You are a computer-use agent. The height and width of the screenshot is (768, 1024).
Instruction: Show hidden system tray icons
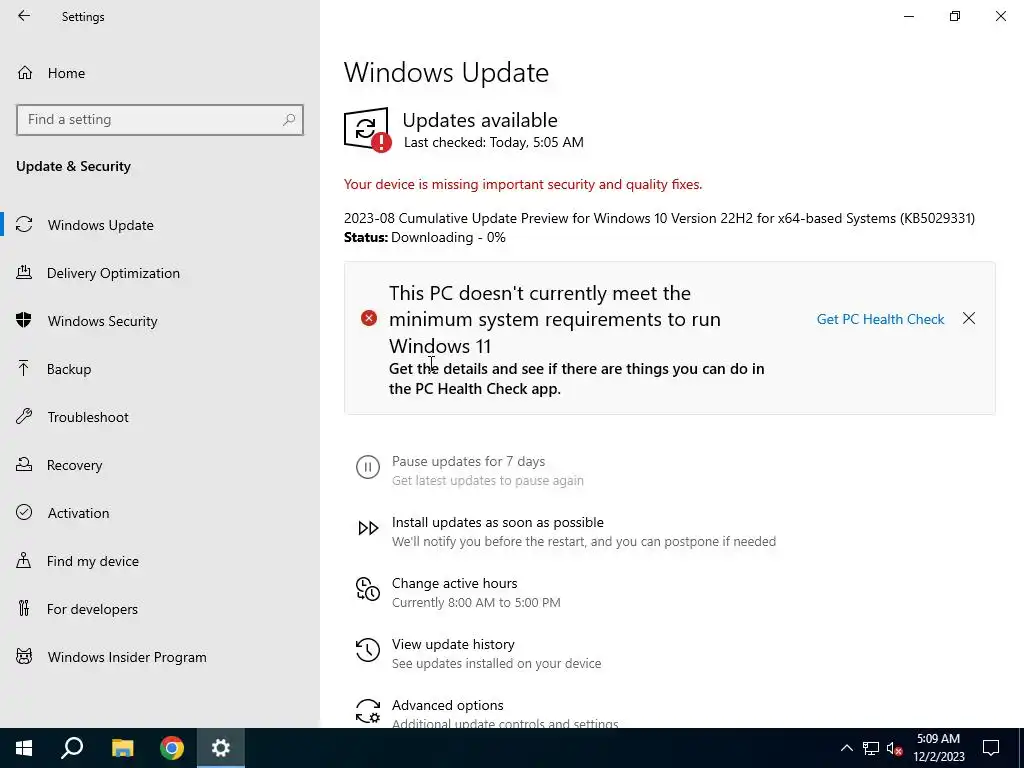click(846, 748)
